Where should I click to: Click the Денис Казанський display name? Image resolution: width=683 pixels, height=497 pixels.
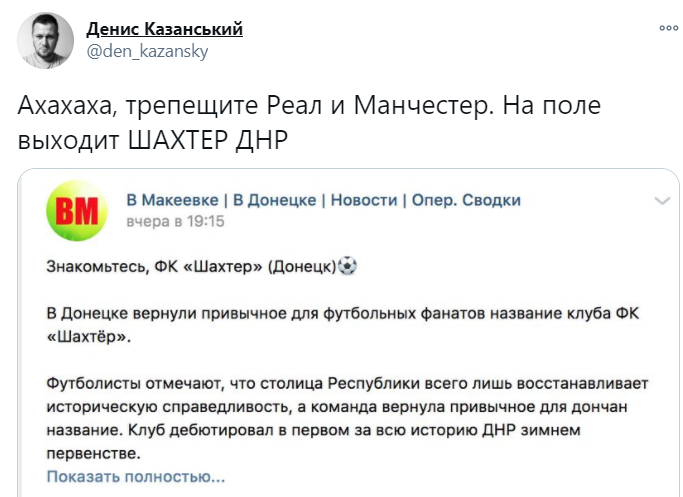tap(164, 29)
